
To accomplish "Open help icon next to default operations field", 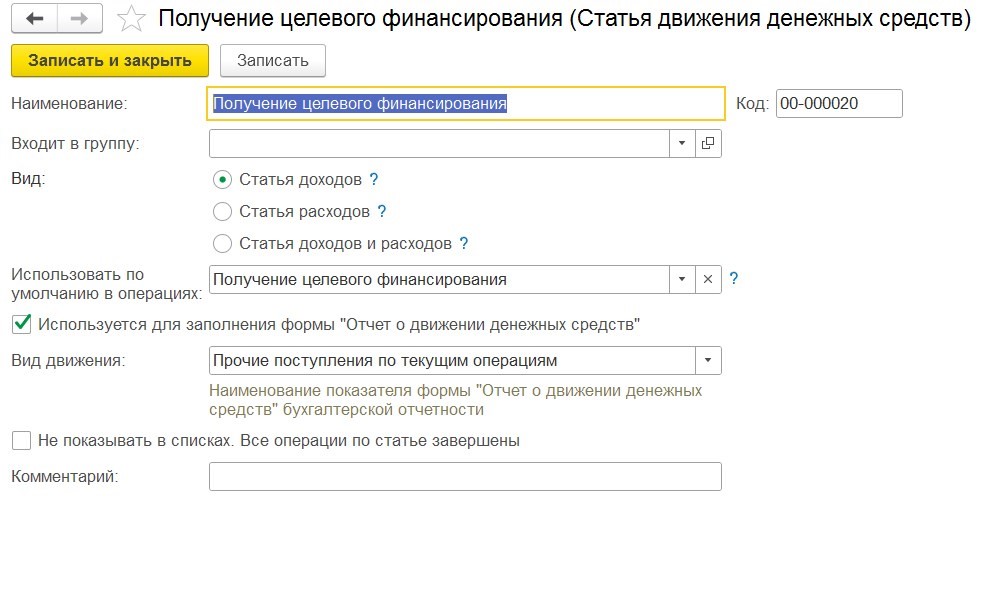I will [x=734, y=280].
